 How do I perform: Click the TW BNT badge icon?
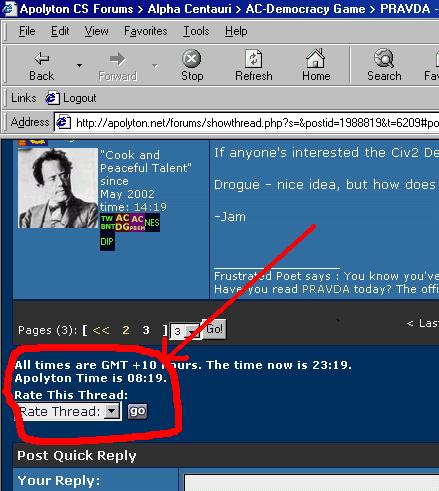(108, 223)
